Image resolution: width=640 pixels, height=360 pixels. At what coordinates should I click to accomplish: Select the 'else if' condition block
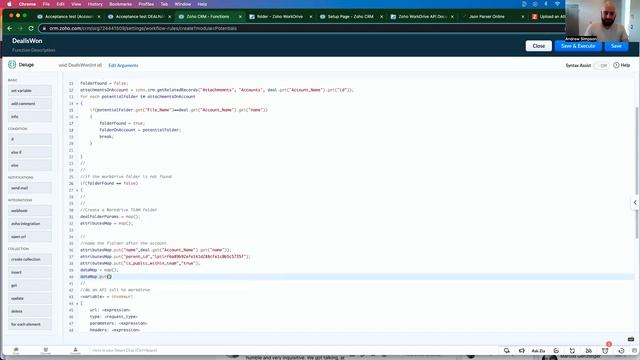click(30, 152)
